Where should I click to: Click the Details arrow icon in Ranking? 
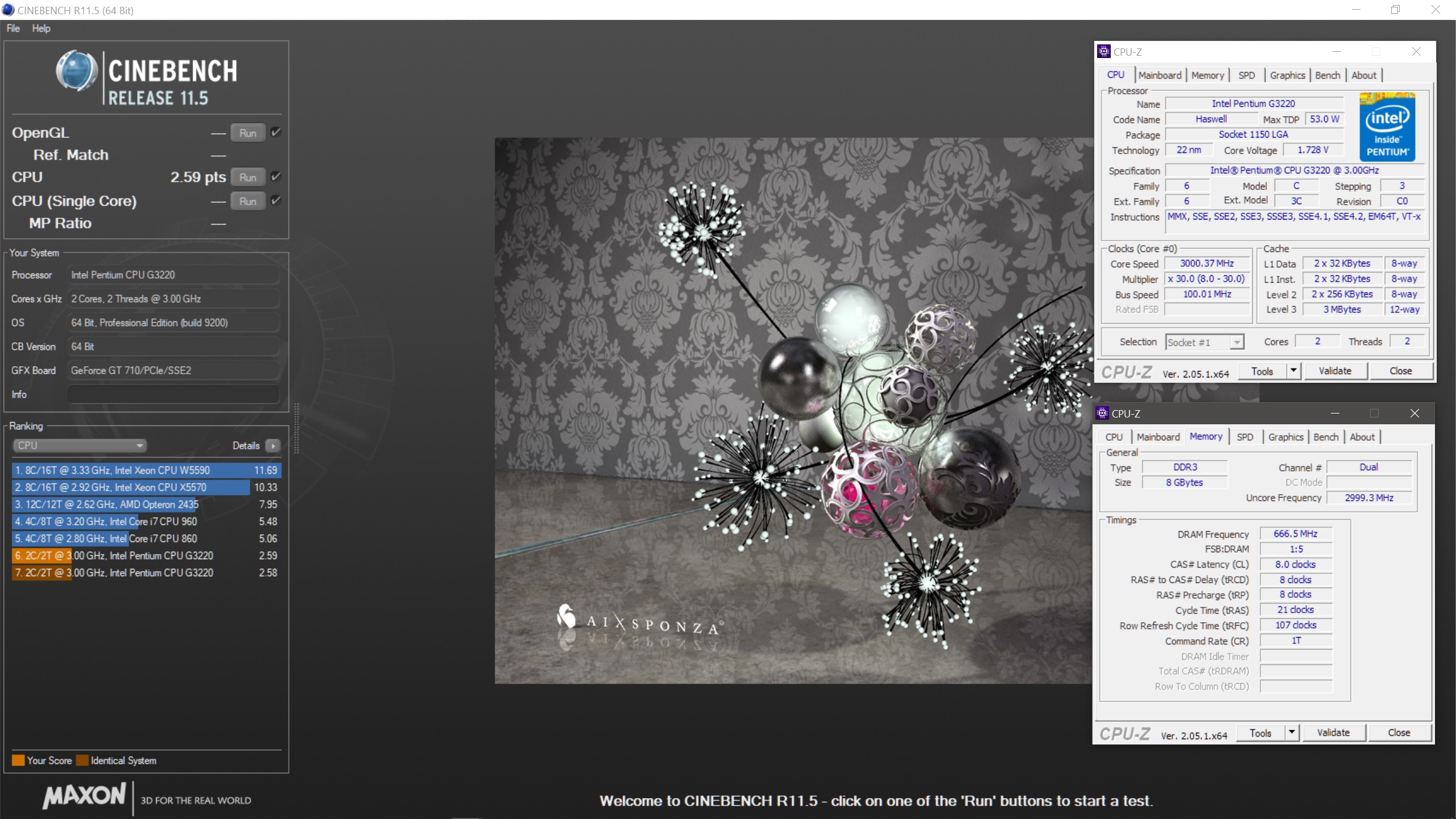tap(273, 445)
